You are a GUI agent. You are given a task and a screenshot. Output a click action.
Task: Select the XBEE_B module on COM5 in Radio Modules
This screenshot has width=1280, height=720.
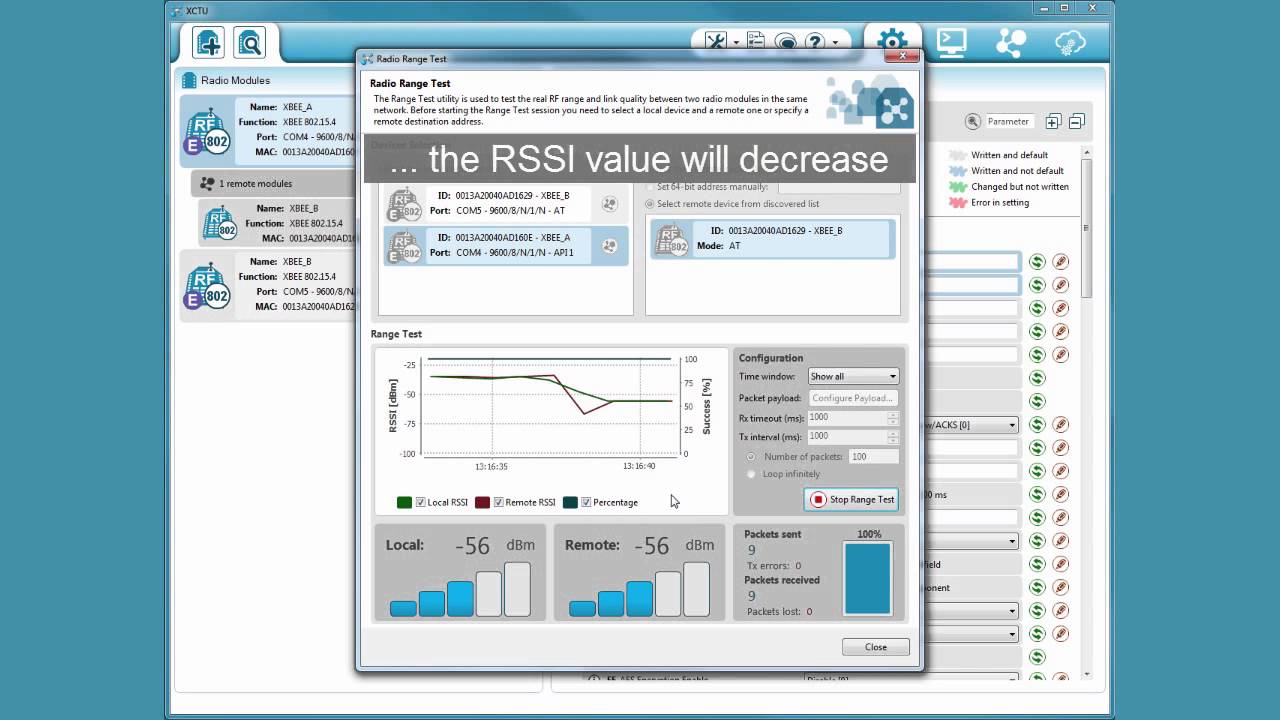[268, 285]
